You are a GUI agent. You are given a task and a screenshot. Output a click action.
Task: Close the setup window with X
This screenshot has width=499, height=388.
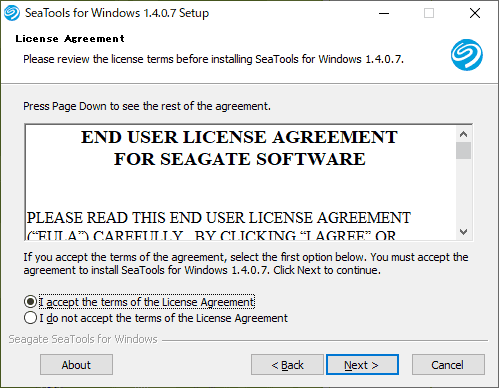pos(475,13)
